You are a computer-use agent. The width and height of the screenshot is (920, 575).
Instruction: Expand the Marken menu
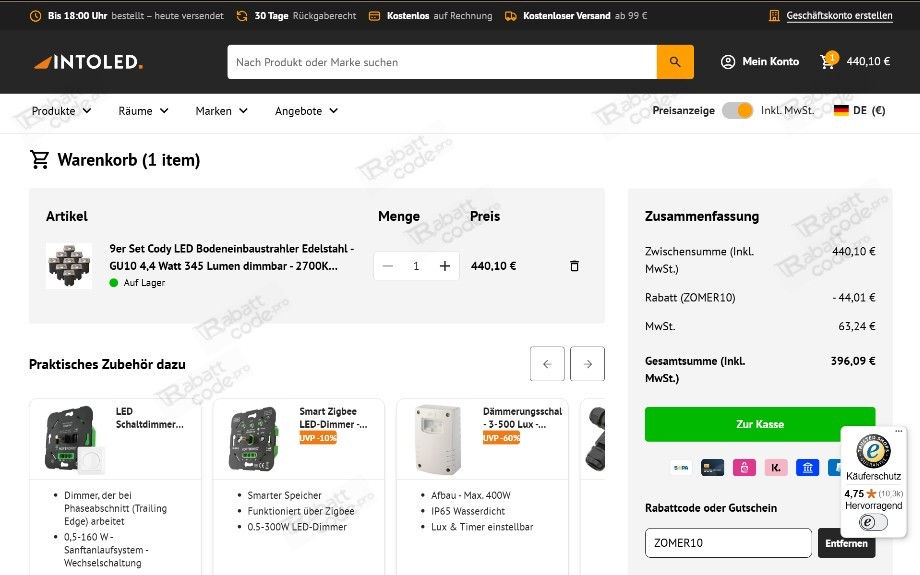pyautogui.click(x=221, y=111)
